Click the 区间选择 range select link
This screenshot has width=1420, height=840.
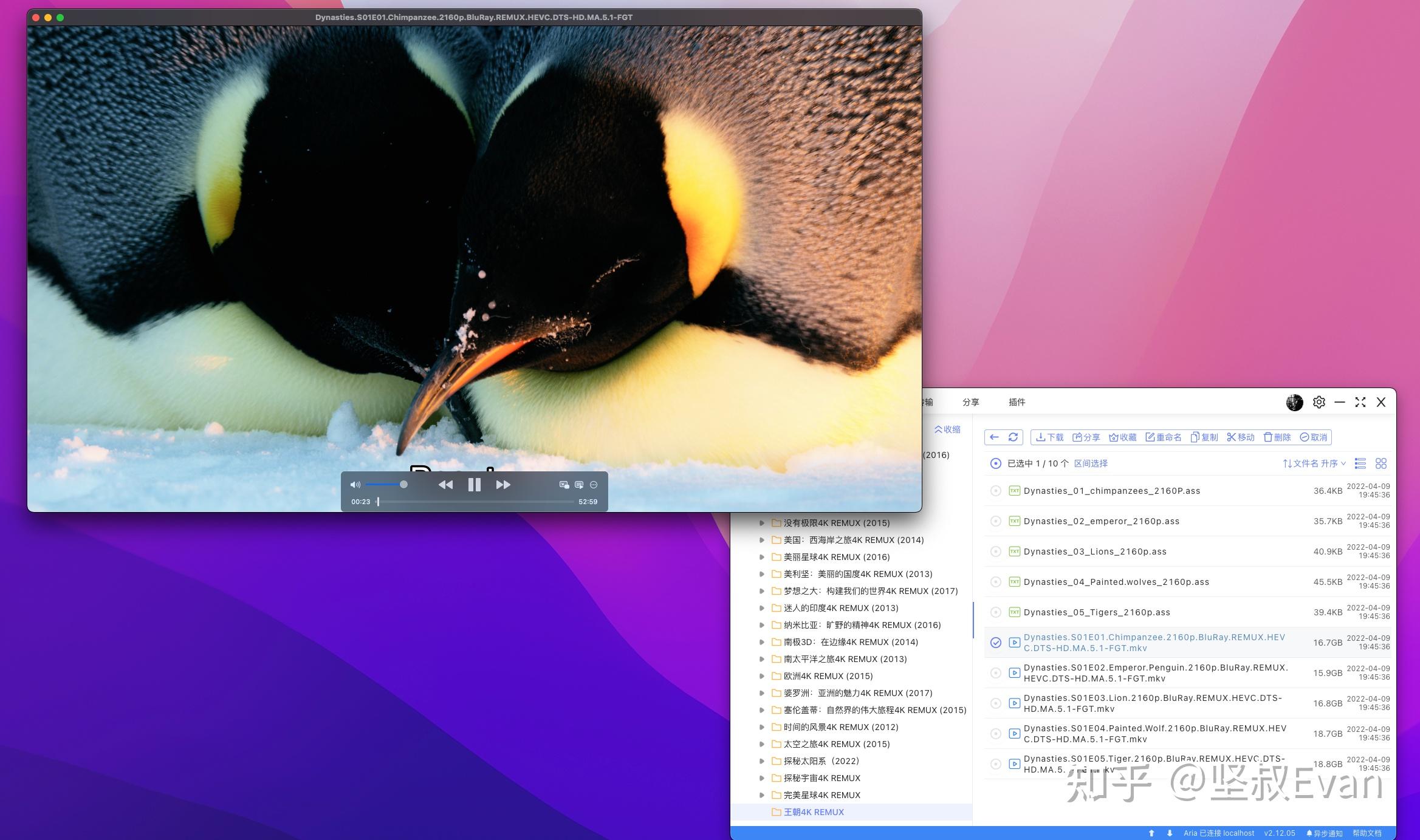click(1091, 463)
